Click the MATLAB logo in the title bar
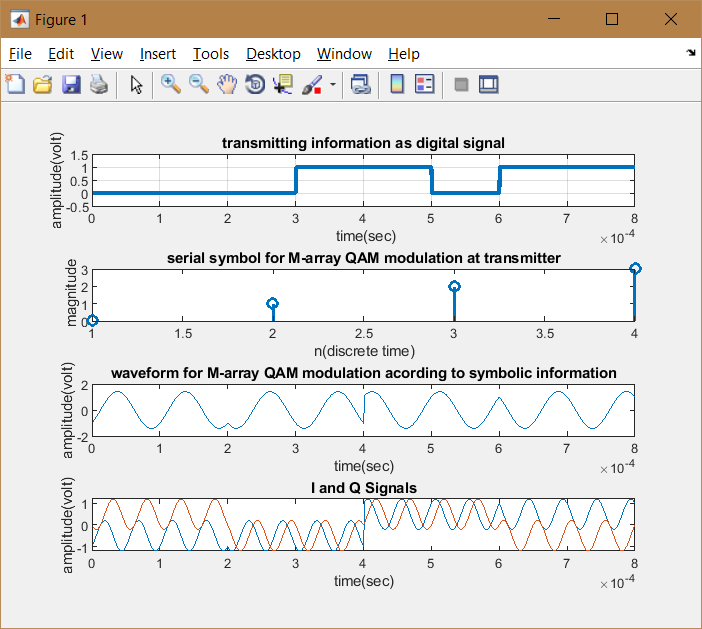 tap(19, 19)
